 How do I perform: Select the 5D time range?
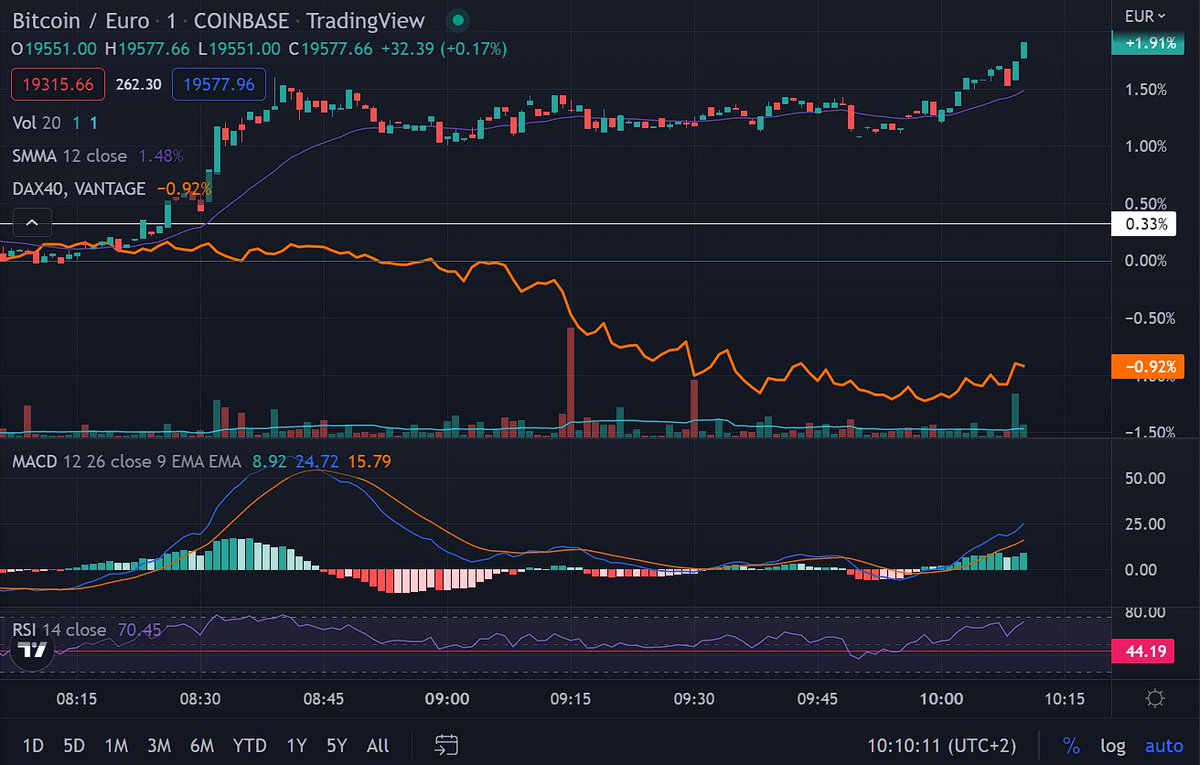tap(74, 745)
